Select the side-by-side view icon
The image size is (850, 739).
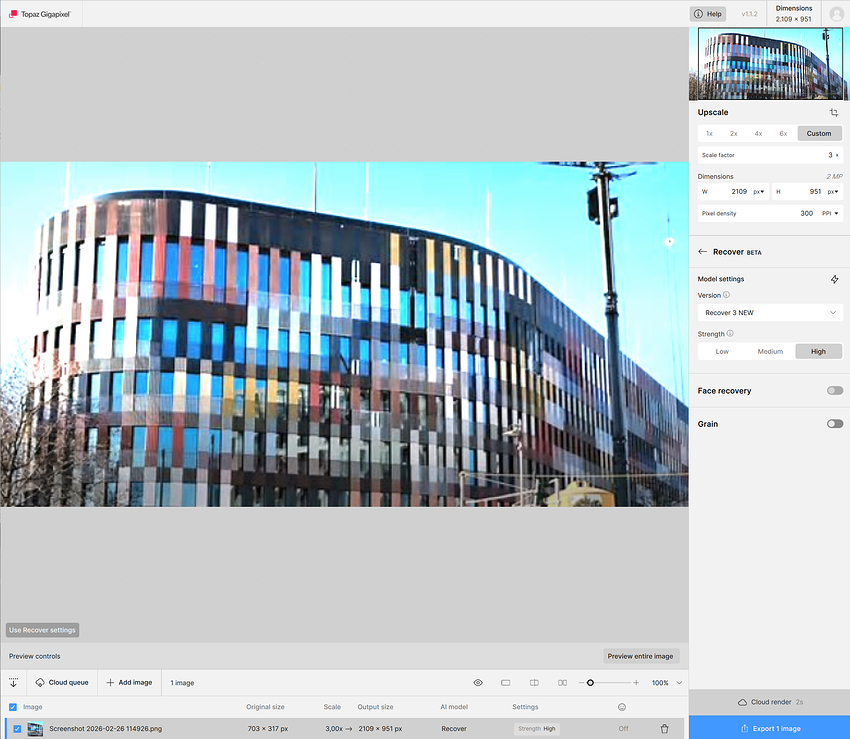[x=562, y=682]
